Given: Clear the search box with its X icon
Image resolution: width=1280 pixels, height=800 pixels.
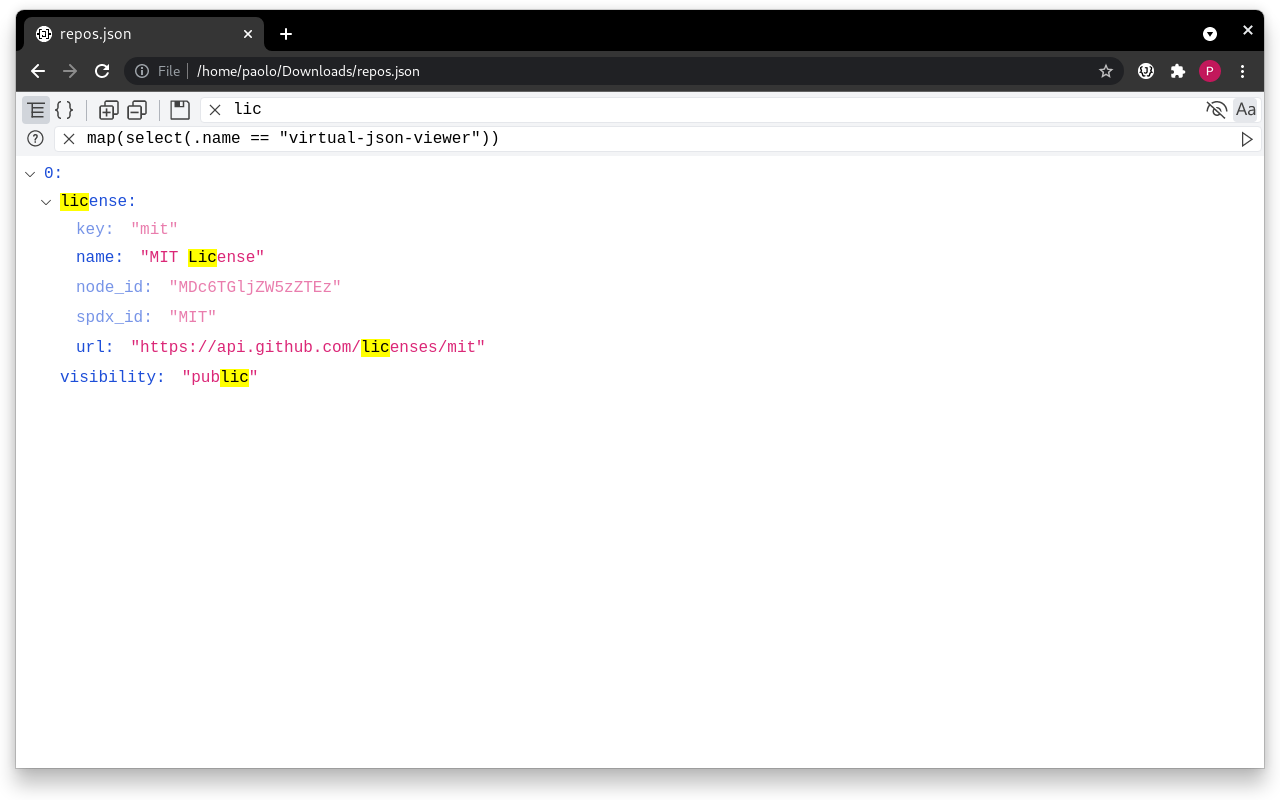Looking at the screenshot, I should (x=215, y=110).
